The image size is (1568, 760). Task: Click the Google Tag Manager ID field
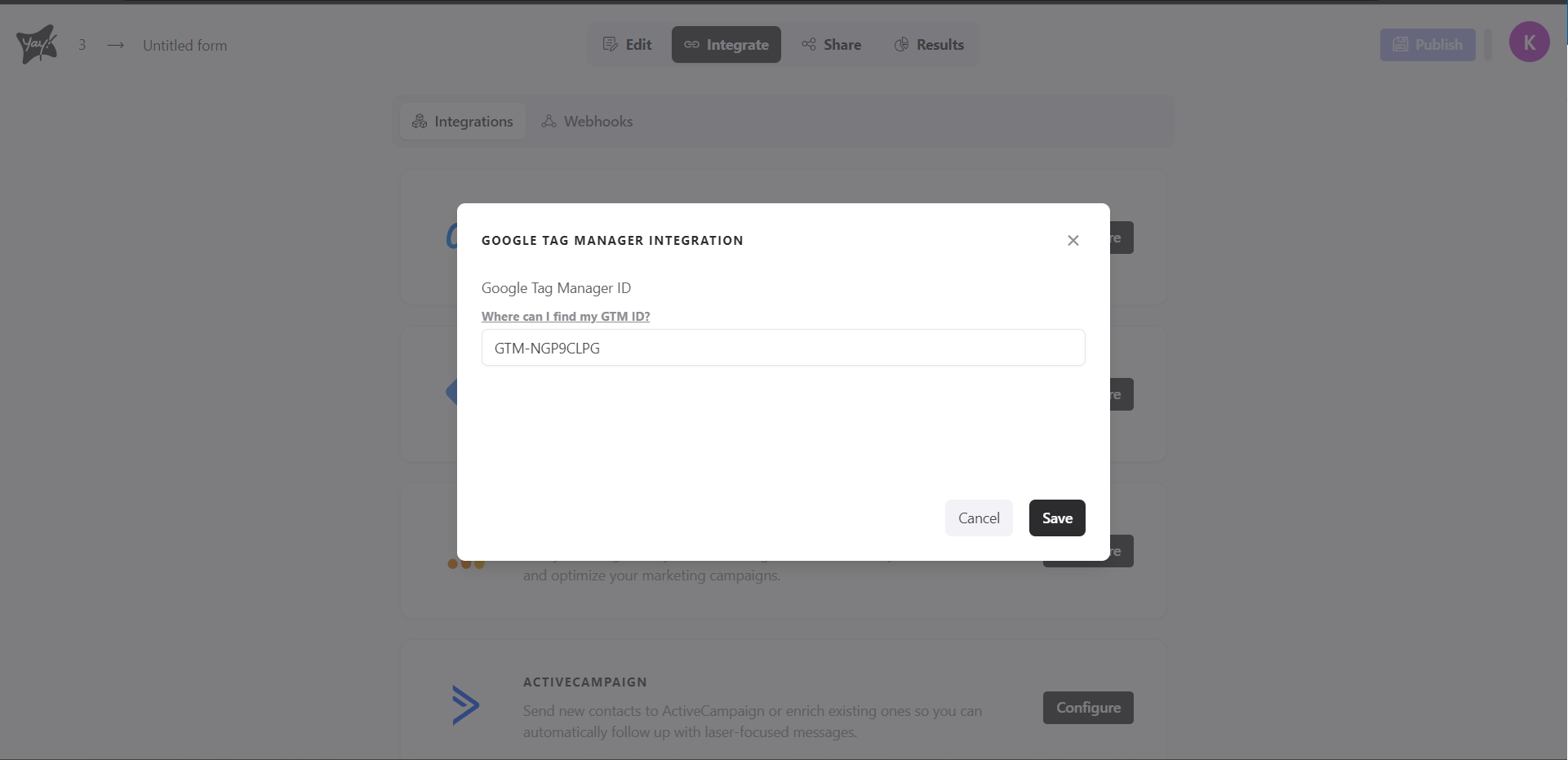tap(783, 347)
